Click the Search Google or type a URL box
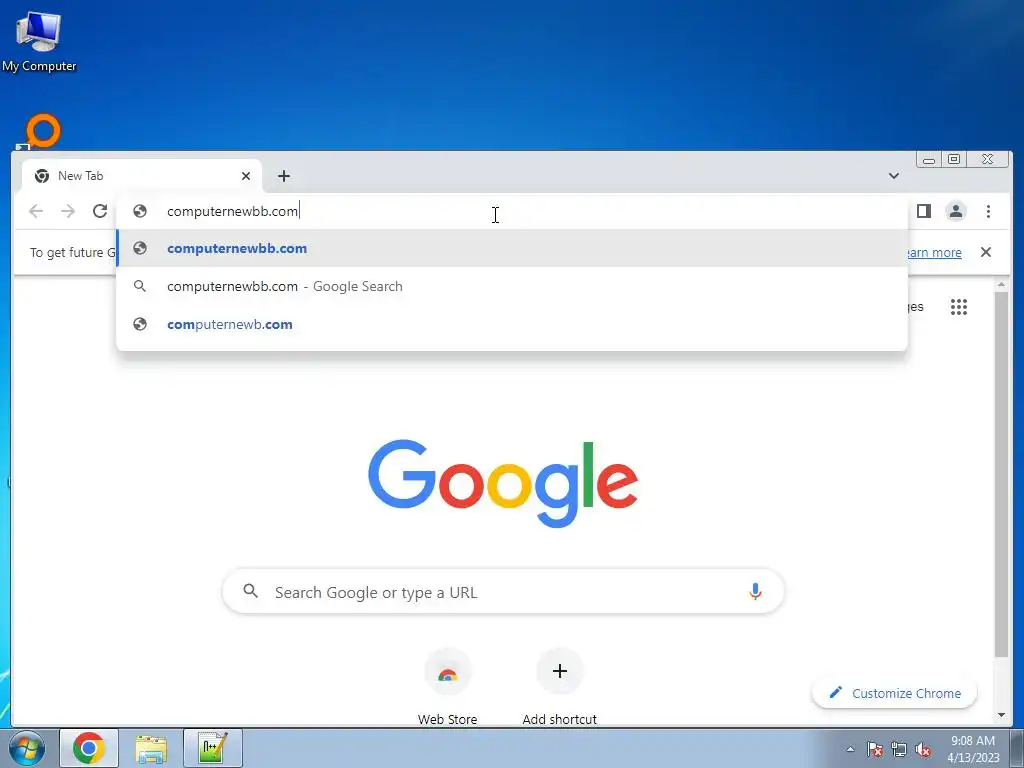 coord(503,592)
